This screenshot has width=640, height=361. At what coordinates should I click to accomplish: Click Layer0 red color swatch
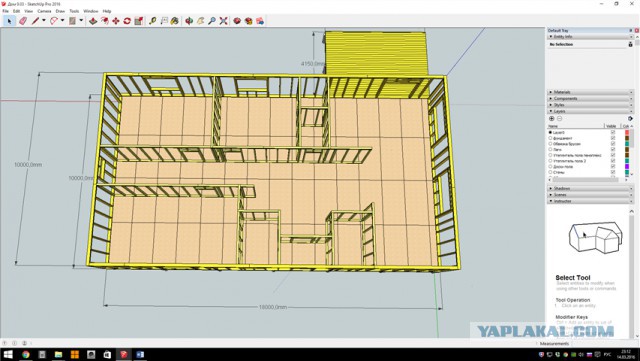click(627, 132)
